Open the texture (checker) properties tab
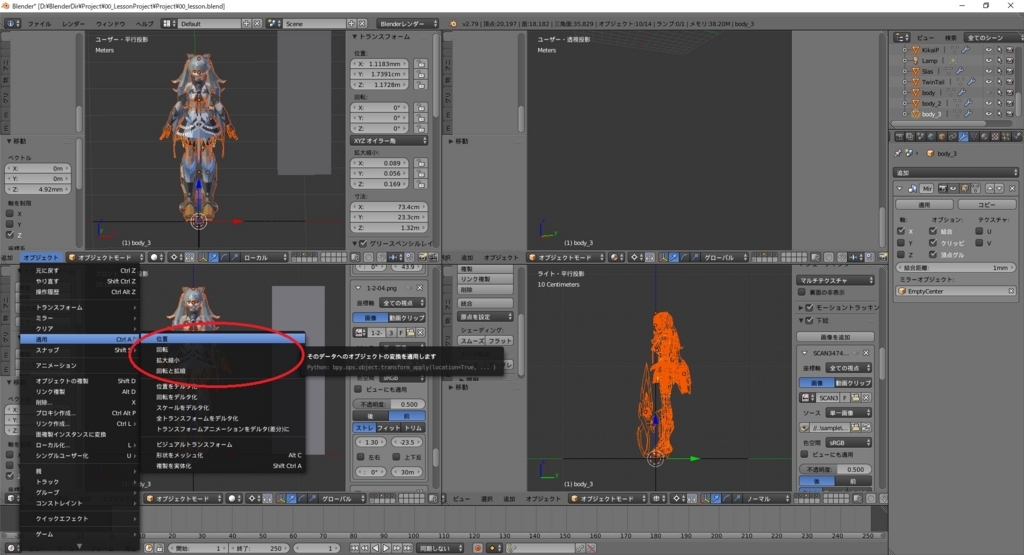This screenshot has width=1024, height=555. [995, 136]
